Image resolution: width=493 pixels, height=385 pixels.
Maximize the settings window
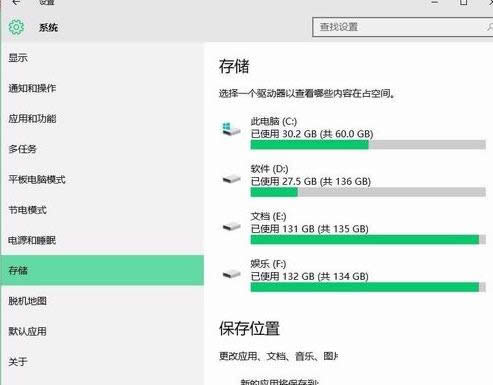point(463,2)
